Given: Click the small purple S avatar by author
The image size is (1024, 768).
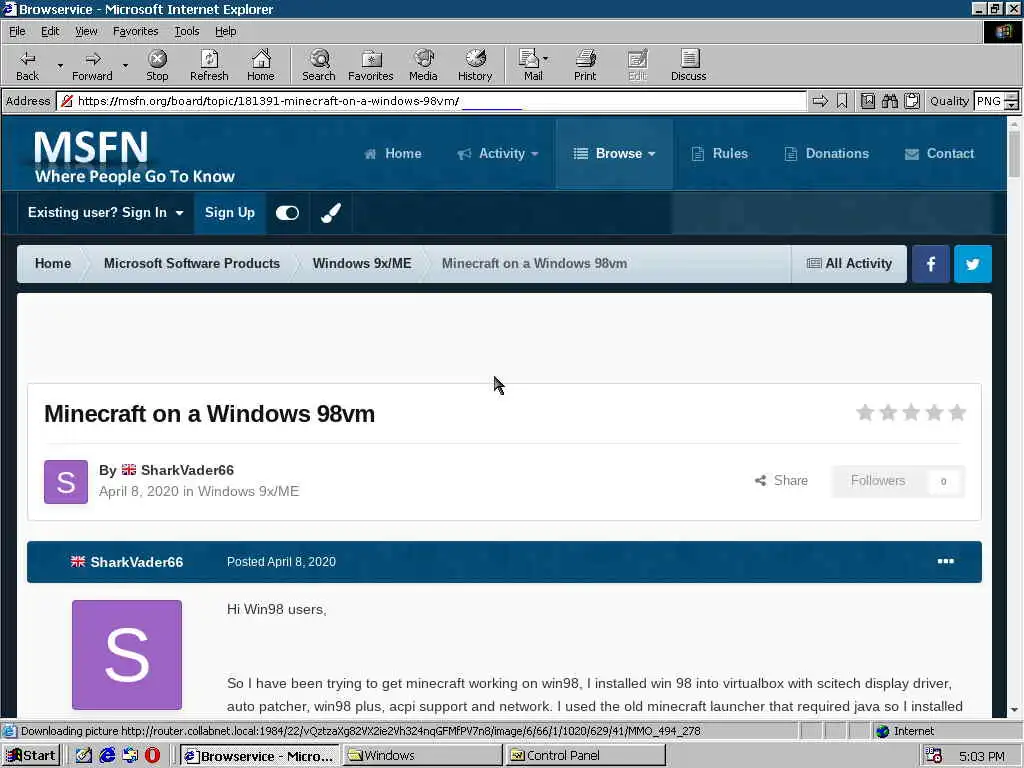Looking at the screenshot, I should click(x=66, y=482).
